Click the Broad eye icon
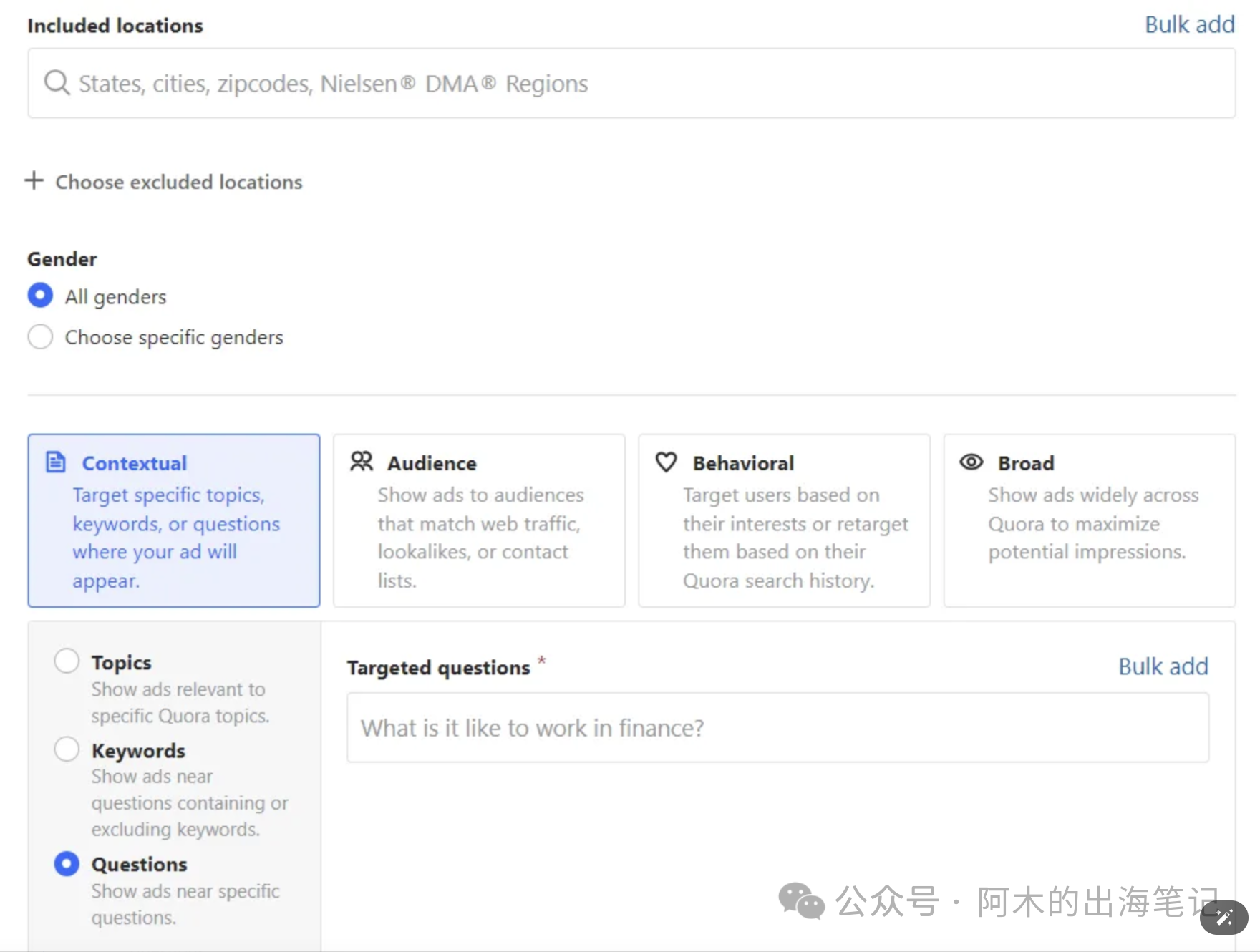Viewport: 1260px width, 952px height. (x=971, y=462)
